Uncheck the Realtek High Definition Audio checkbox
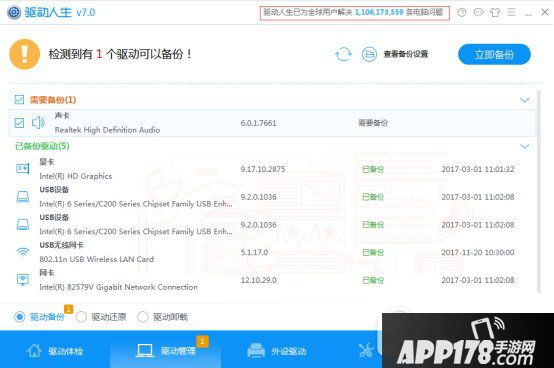Viewport: 554px width, 368px height. tap(19, 123)
